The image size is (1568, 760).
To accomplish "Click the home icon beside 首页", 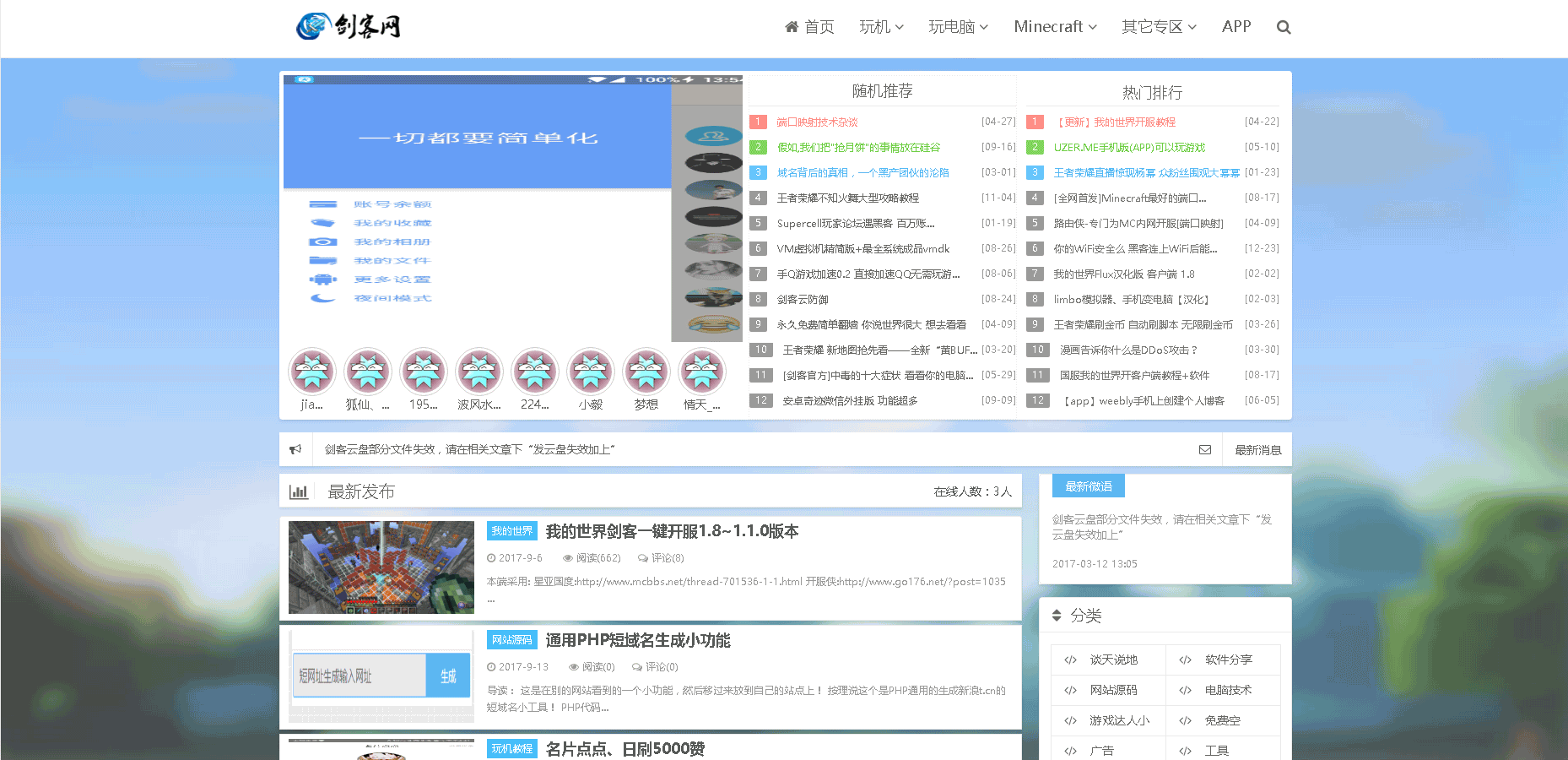I will click(x=792, y=27).
